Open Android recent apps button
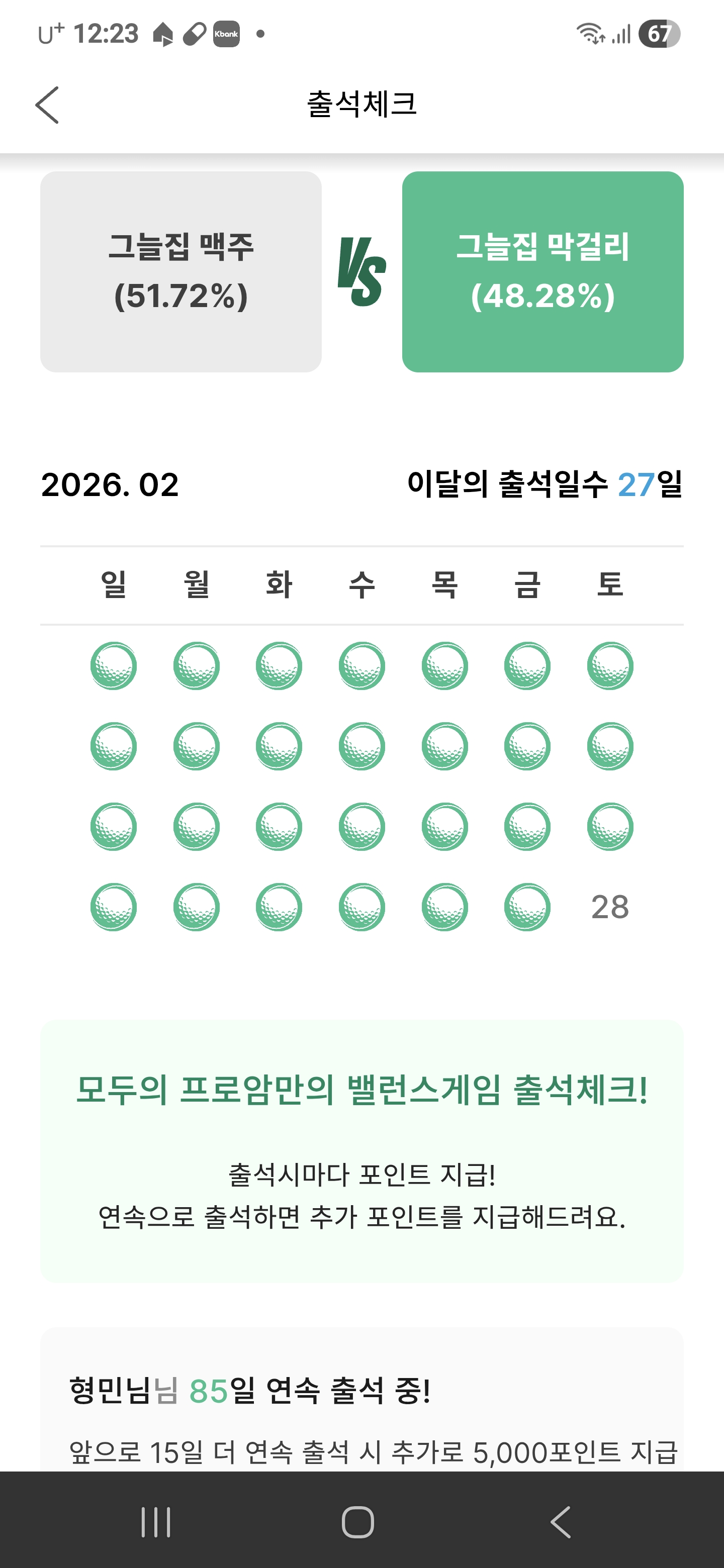Viewport: 724px width, 1568px height. [x=156, y=1522]
